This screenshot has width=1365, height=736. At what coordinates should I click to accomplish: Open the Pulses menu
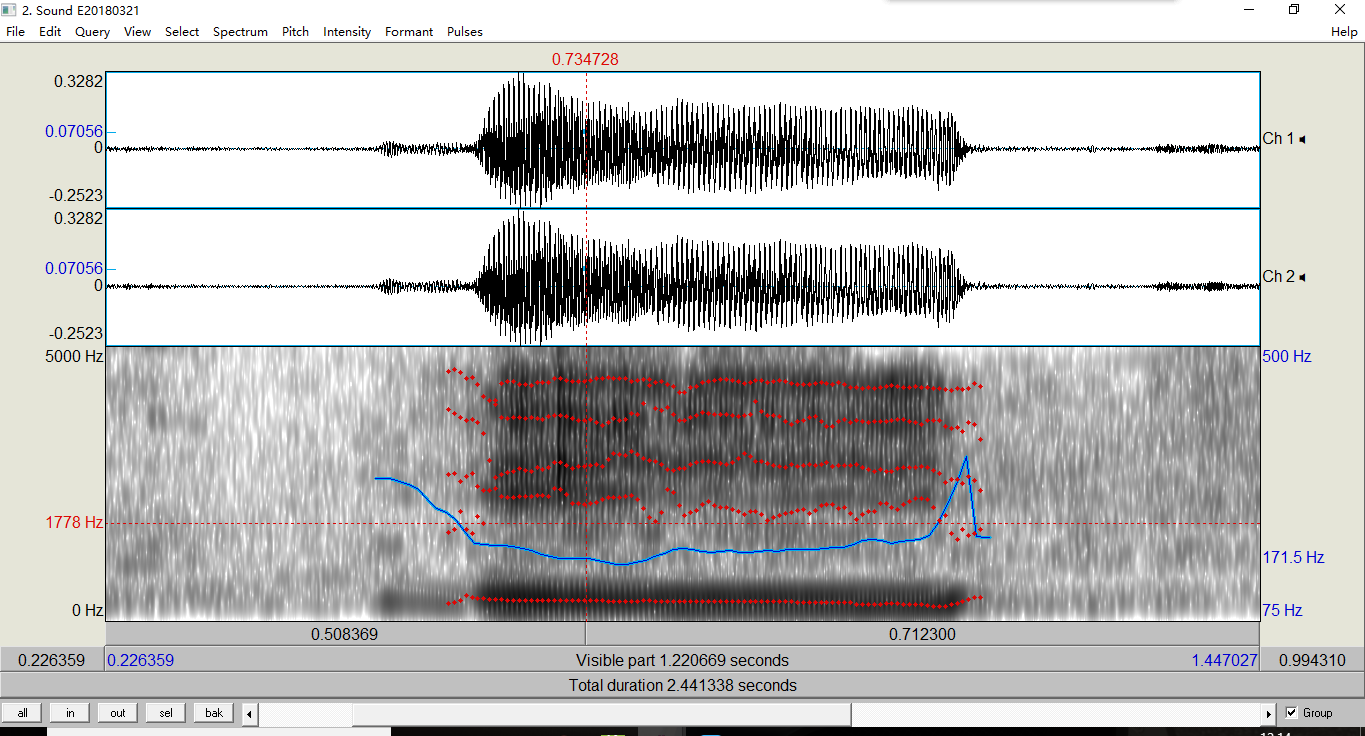click(464, 32)
